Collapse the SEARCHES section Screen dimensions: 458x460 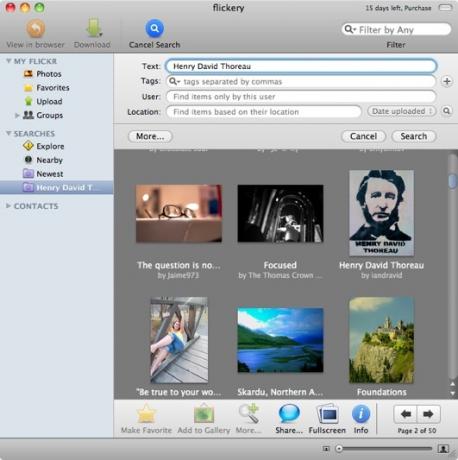pos(8,133)
